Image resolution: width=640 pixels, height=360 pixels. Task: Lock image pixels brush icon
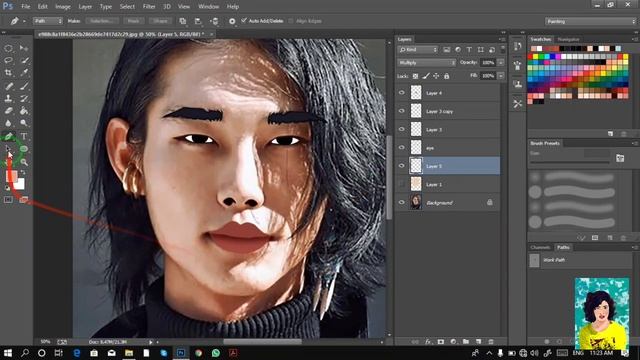pyautogui.click(x=426, y=76)
